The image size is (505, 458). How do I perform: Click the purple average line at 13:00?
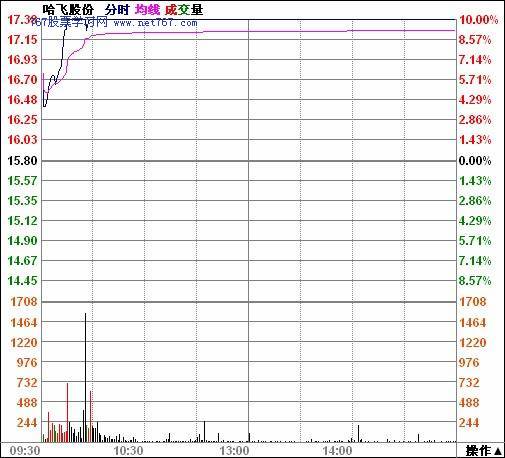coord(248,31)
